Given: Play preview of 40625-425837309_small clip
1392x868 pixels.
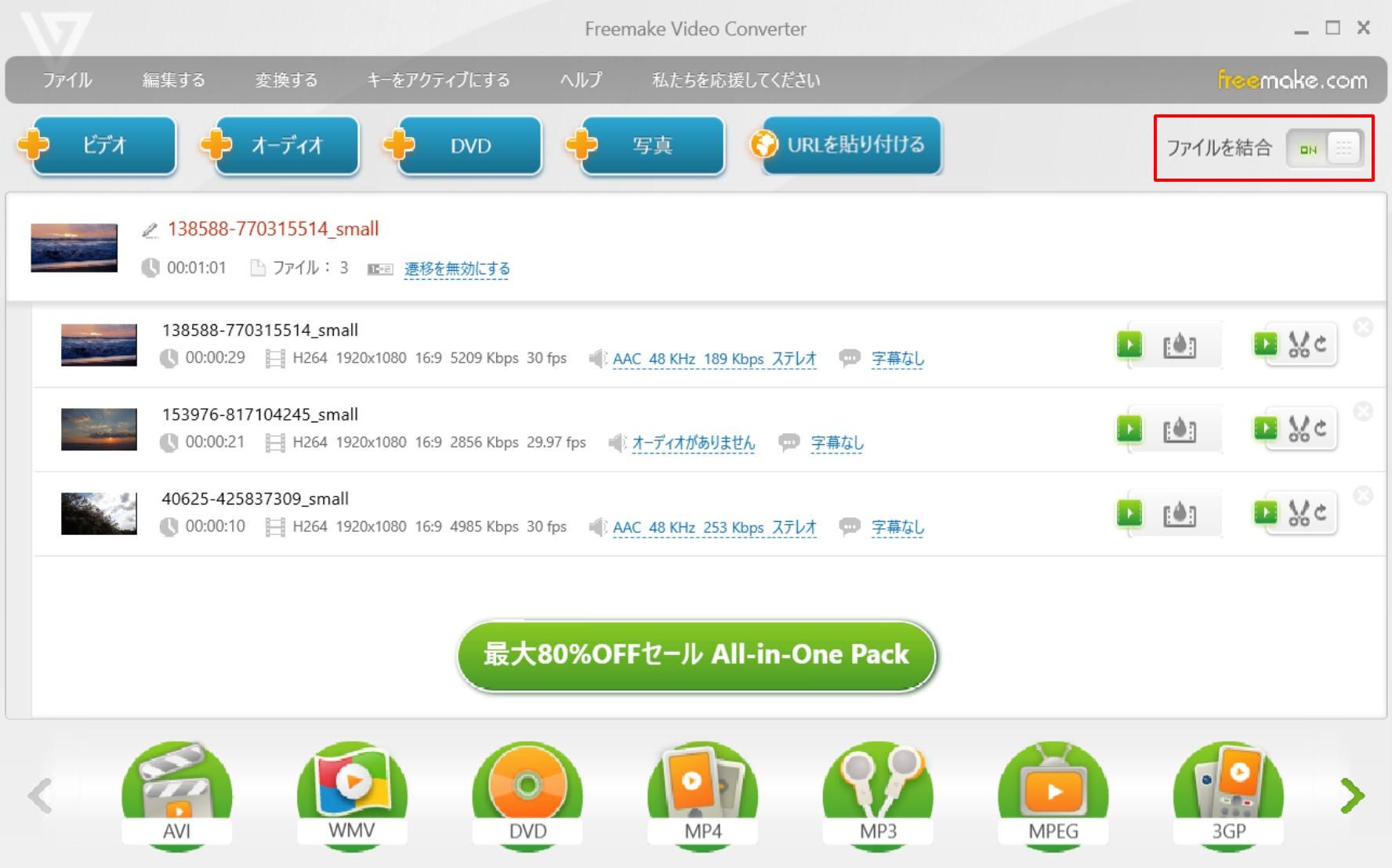Looking at the screenshot, I should pos(1129,513).
